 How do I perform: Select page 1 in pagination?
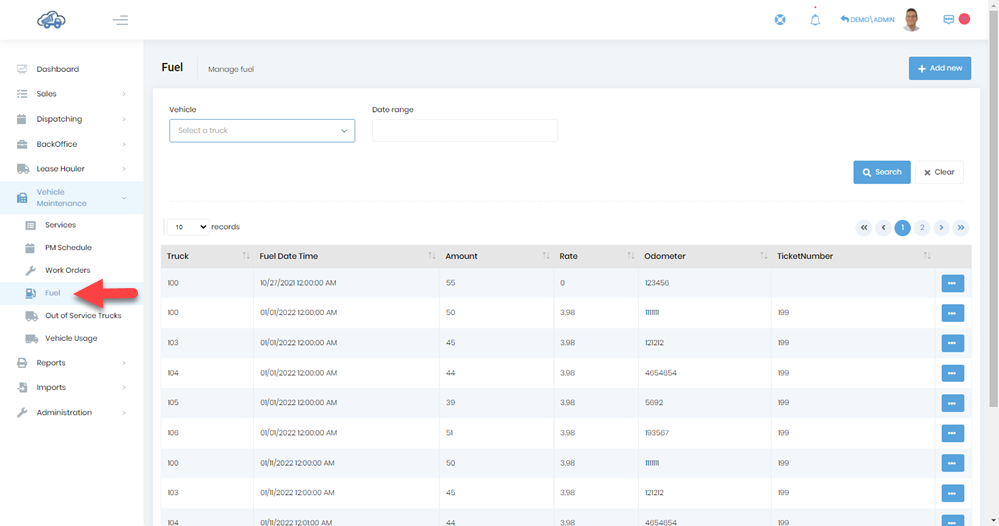click(x=902, y=227)
